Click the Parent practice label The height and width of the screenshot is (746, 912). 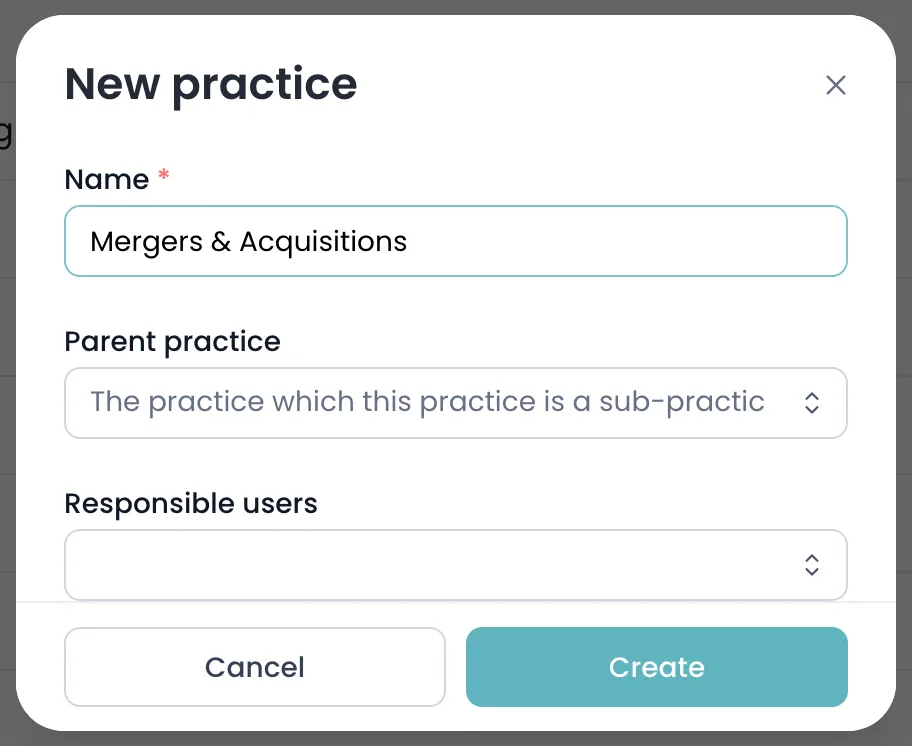coord(172,341)
